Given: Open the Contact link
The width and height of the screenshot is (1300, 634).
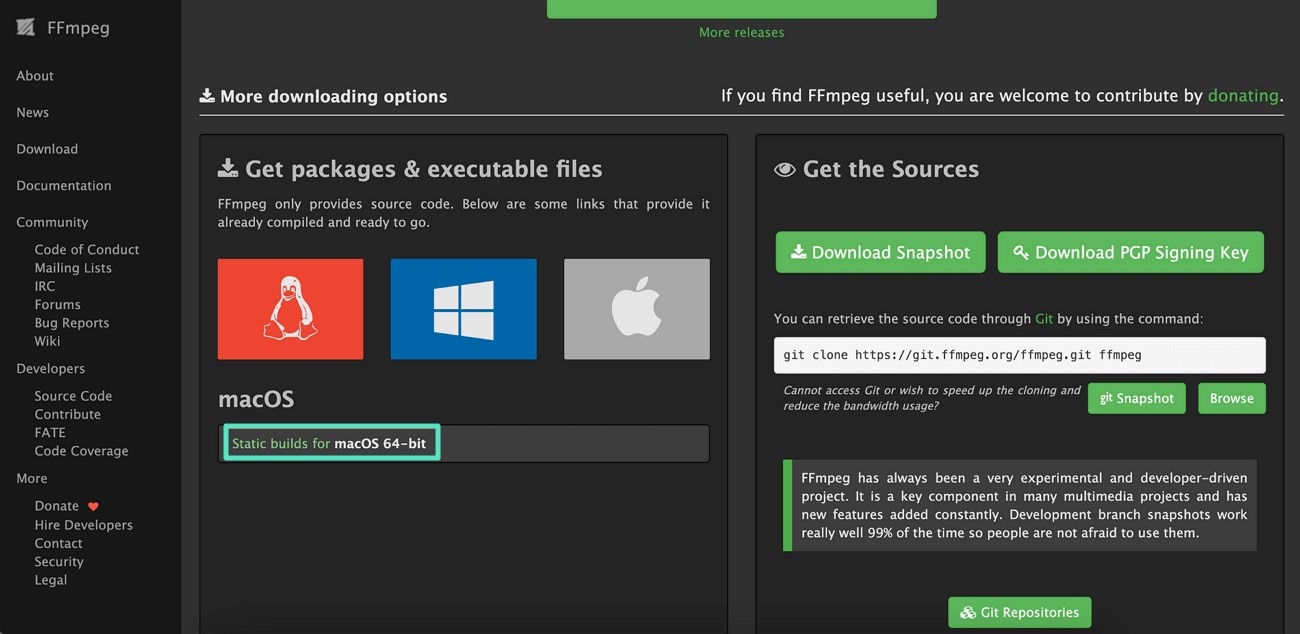Looking at the screenshot, I should (58, 543).
